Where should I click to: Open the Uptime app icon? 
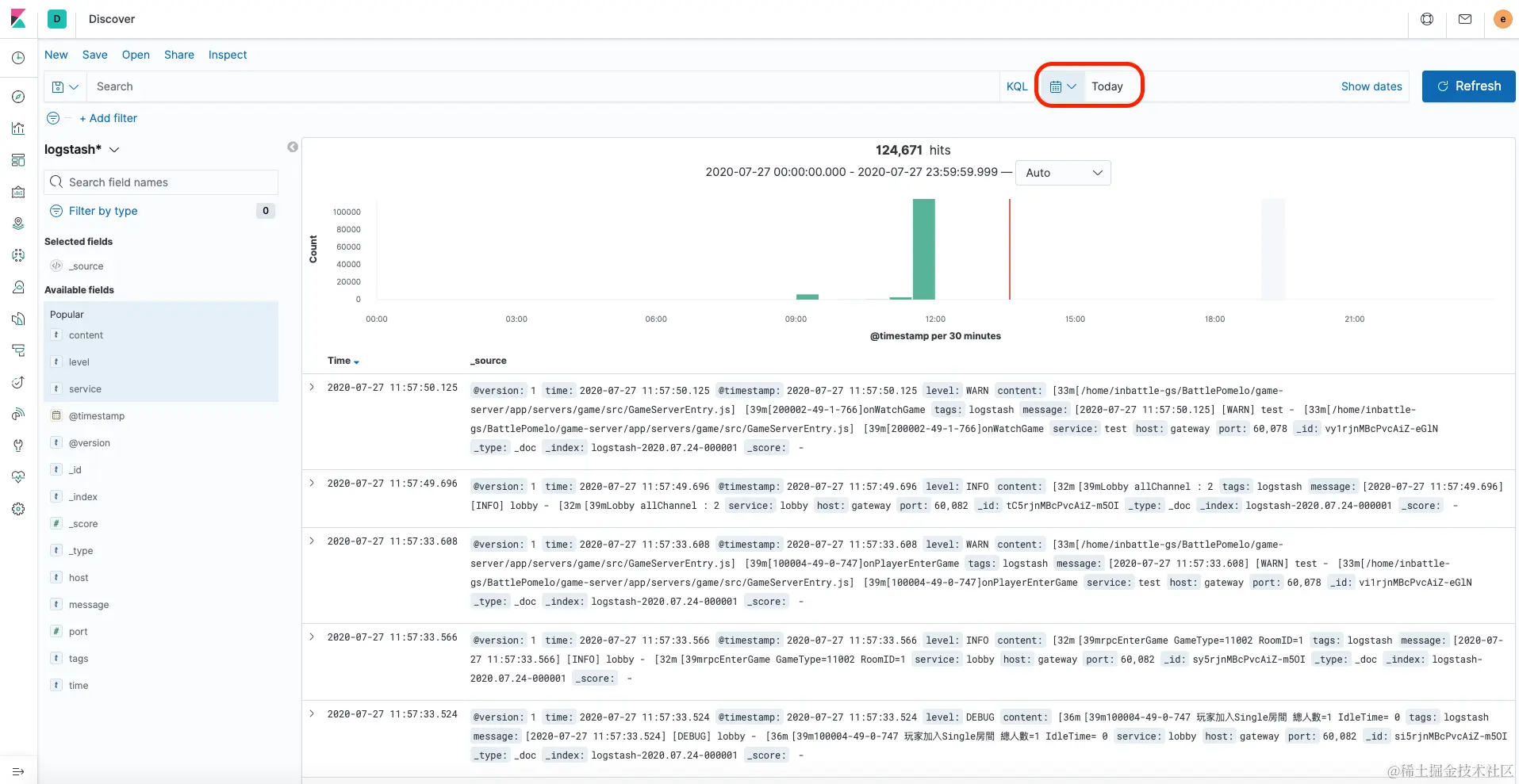coord(18,382)
